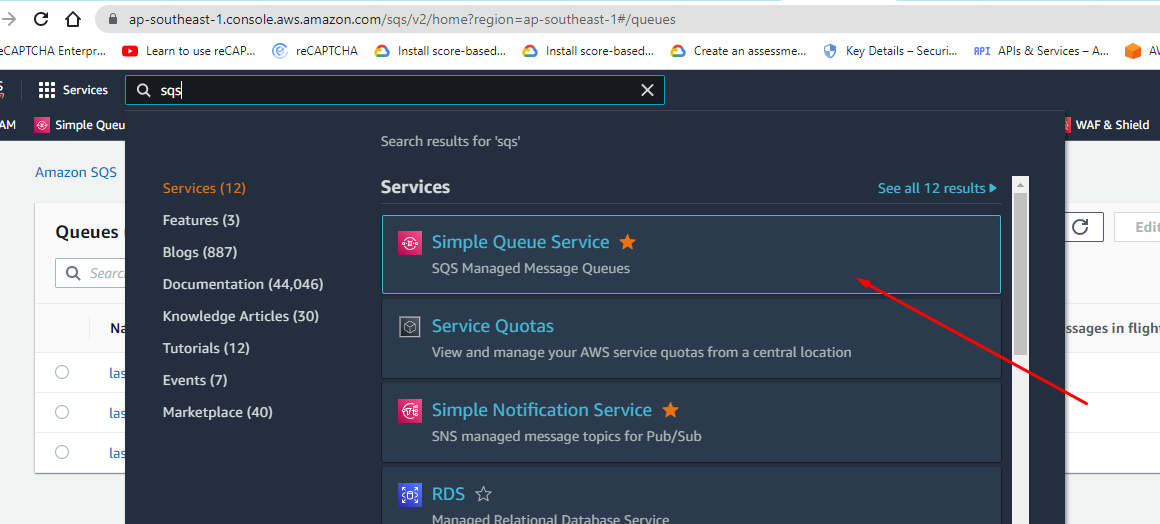
Task: Click the Edit button on Queues panel
Action: [x=1137, y=227]
